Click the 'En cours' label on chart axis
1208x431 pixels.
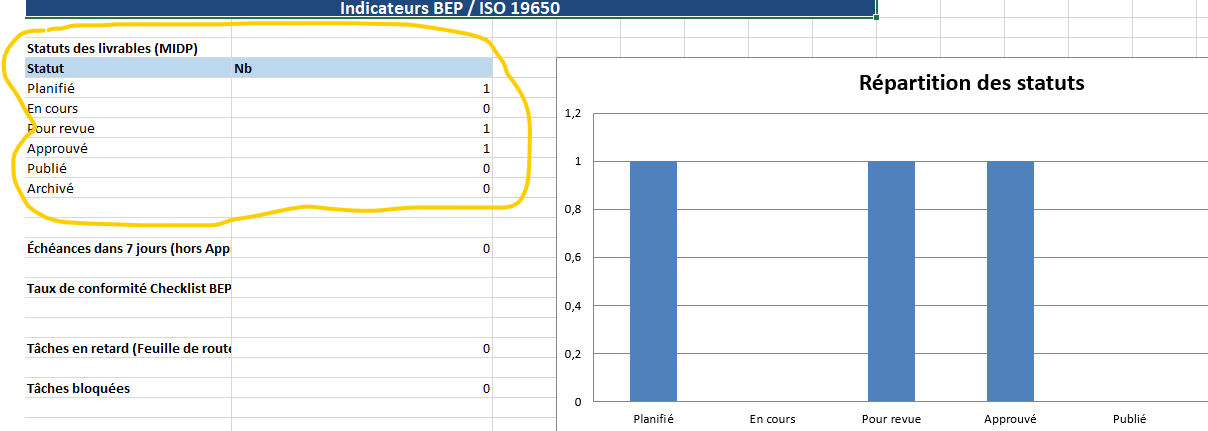[772, 420]
